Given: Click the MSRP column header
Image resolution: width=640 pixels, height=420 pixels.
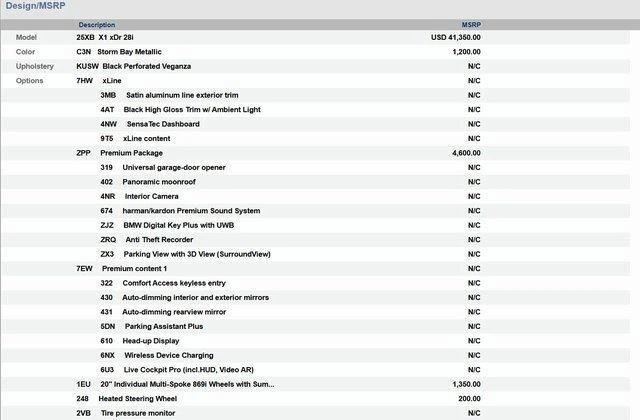Looking at the screenshot, I should [470, 24].
